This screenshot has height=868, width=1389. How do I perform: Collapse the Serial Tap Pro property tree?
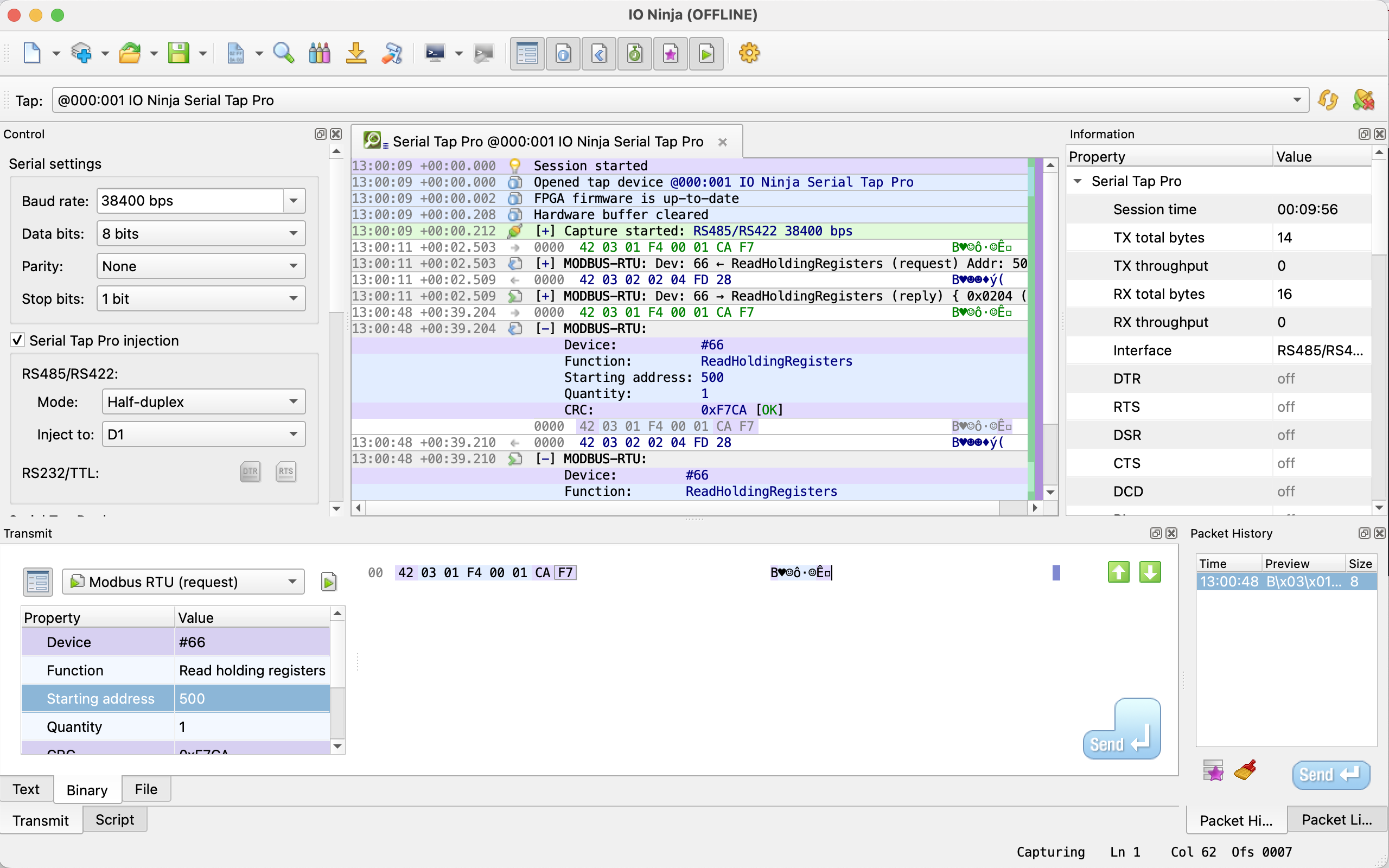[x=1078, y=181]
